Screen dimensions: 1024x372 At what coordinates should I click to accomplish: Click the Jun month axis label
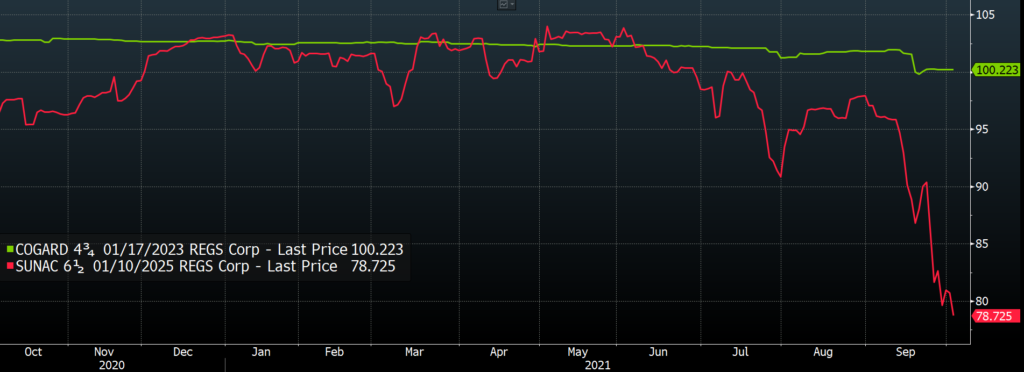click(x=659, y=352)
